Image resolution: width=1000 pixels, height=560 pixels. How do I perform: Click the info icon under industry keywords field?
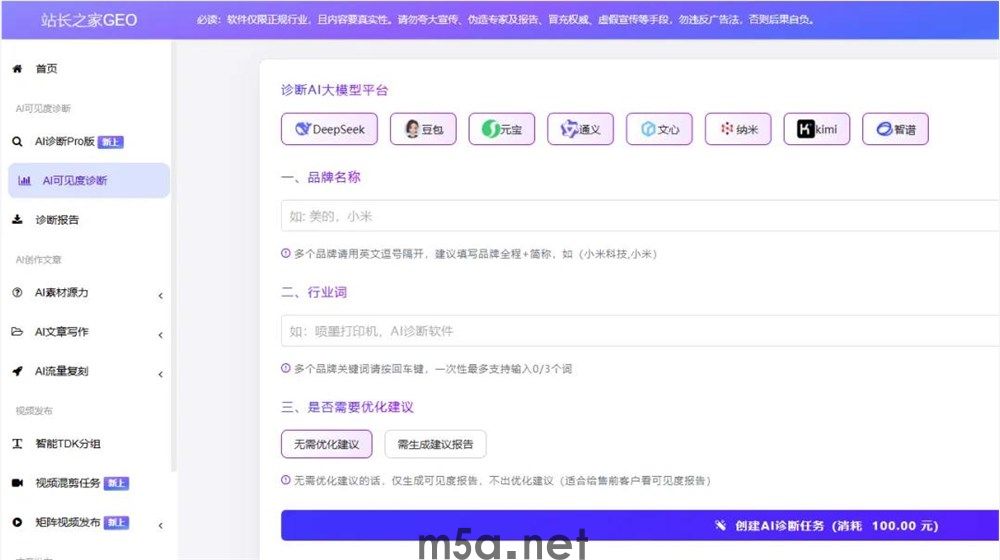286,368
